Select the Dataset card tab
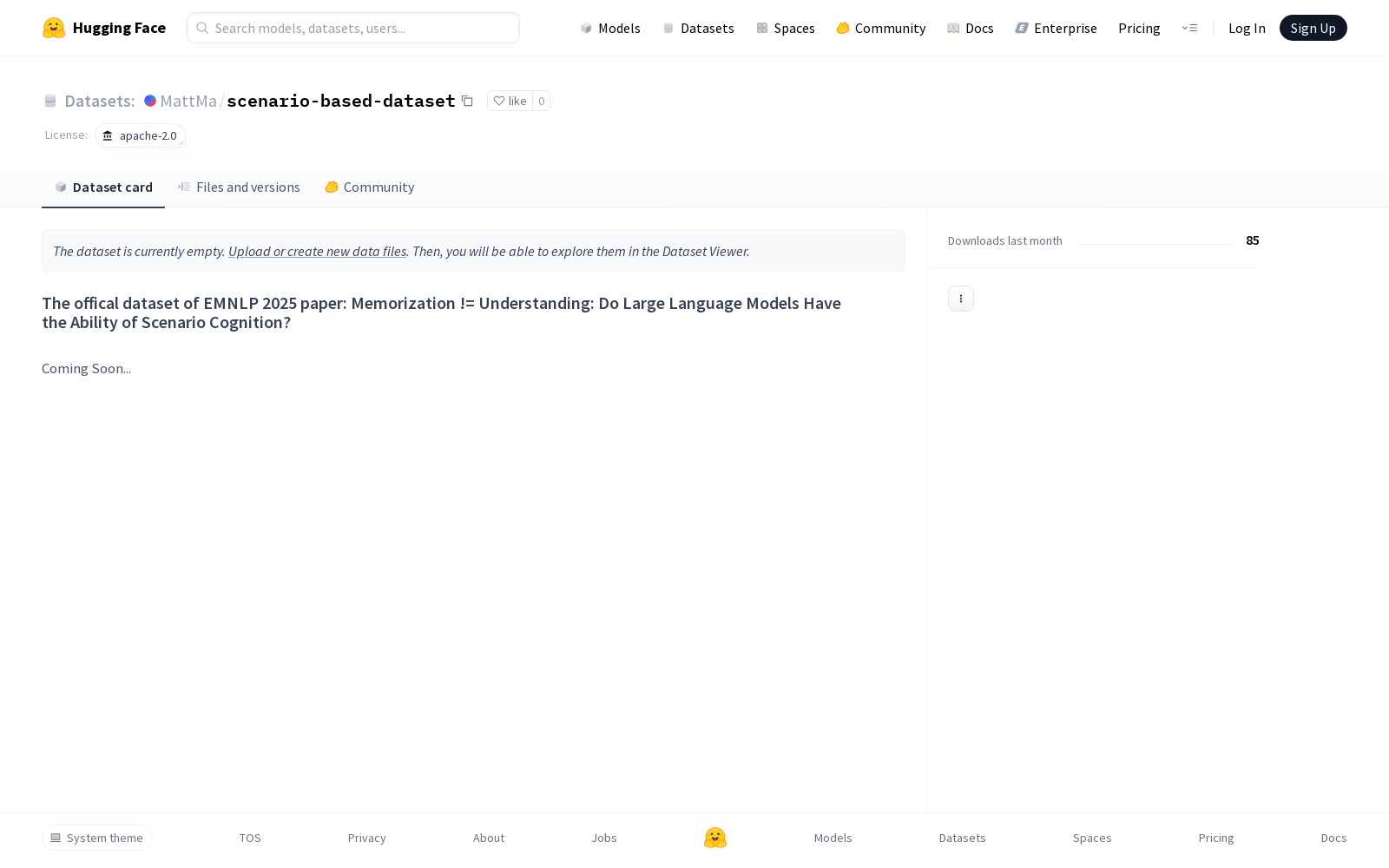 (x=103, y=187)
